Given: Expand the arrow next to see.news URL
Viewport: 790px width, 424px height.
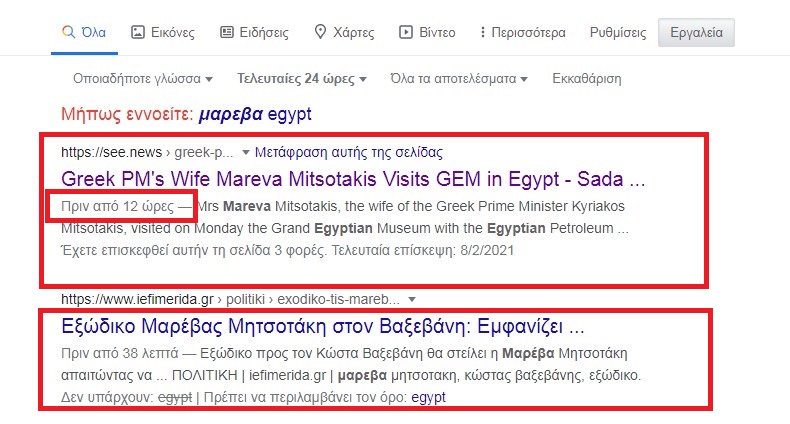Looking at the screenshot, I should point(245,152).
